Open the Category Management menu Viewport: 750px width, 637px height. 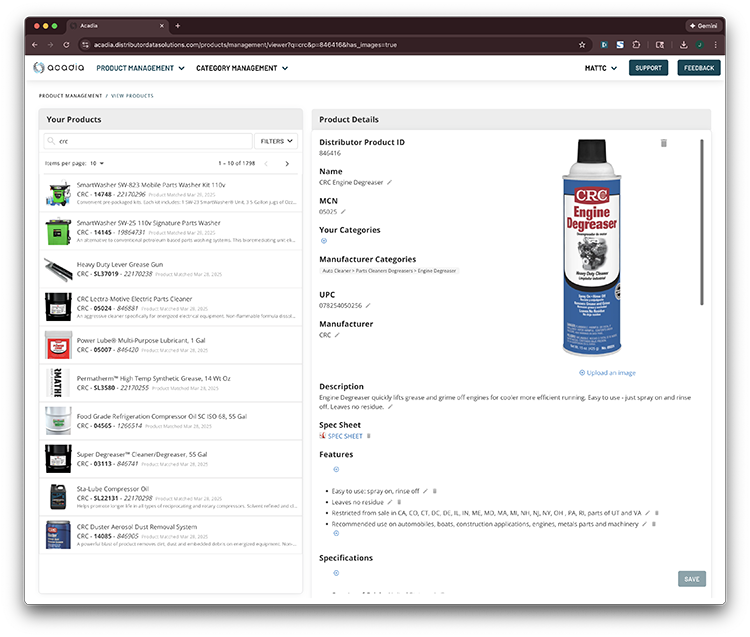click(242, 68)
